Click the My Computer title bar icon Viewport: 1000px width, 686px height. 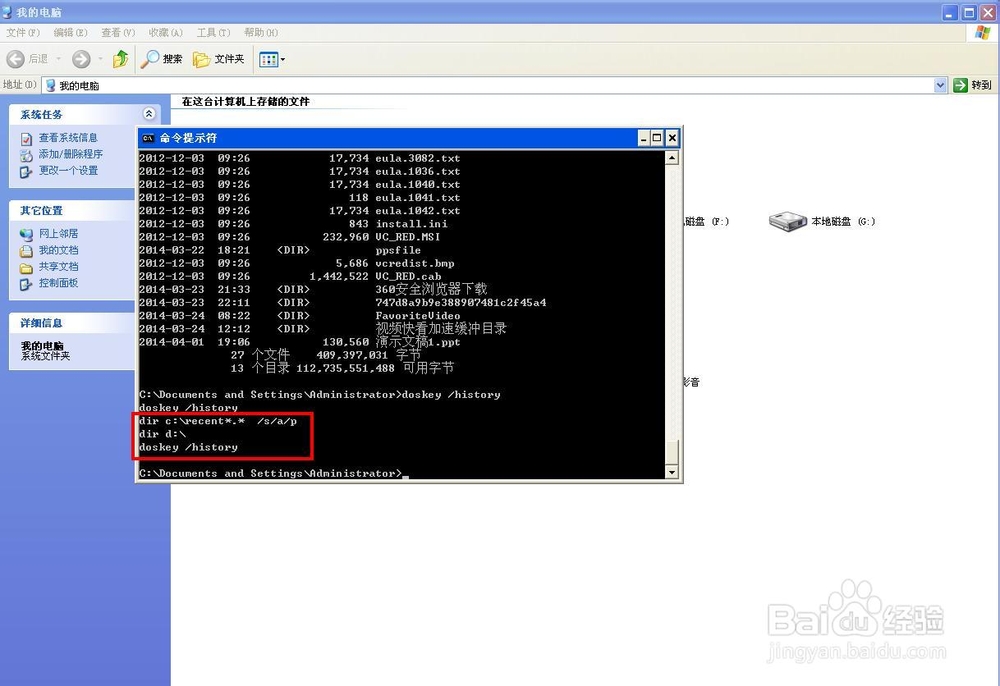[7, 11]
